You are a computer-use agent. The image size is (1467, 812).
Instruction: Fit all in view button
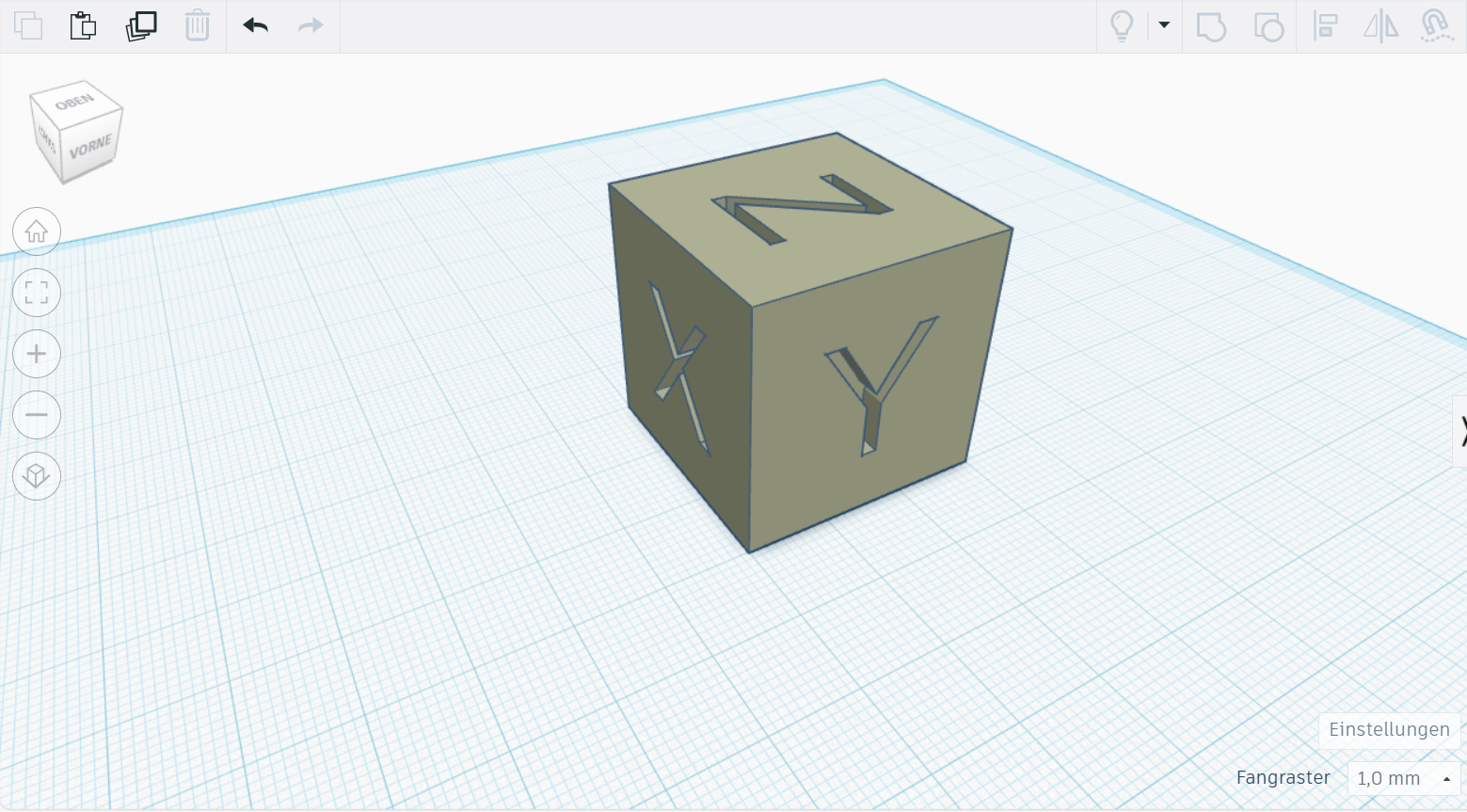tap(37, 293)
